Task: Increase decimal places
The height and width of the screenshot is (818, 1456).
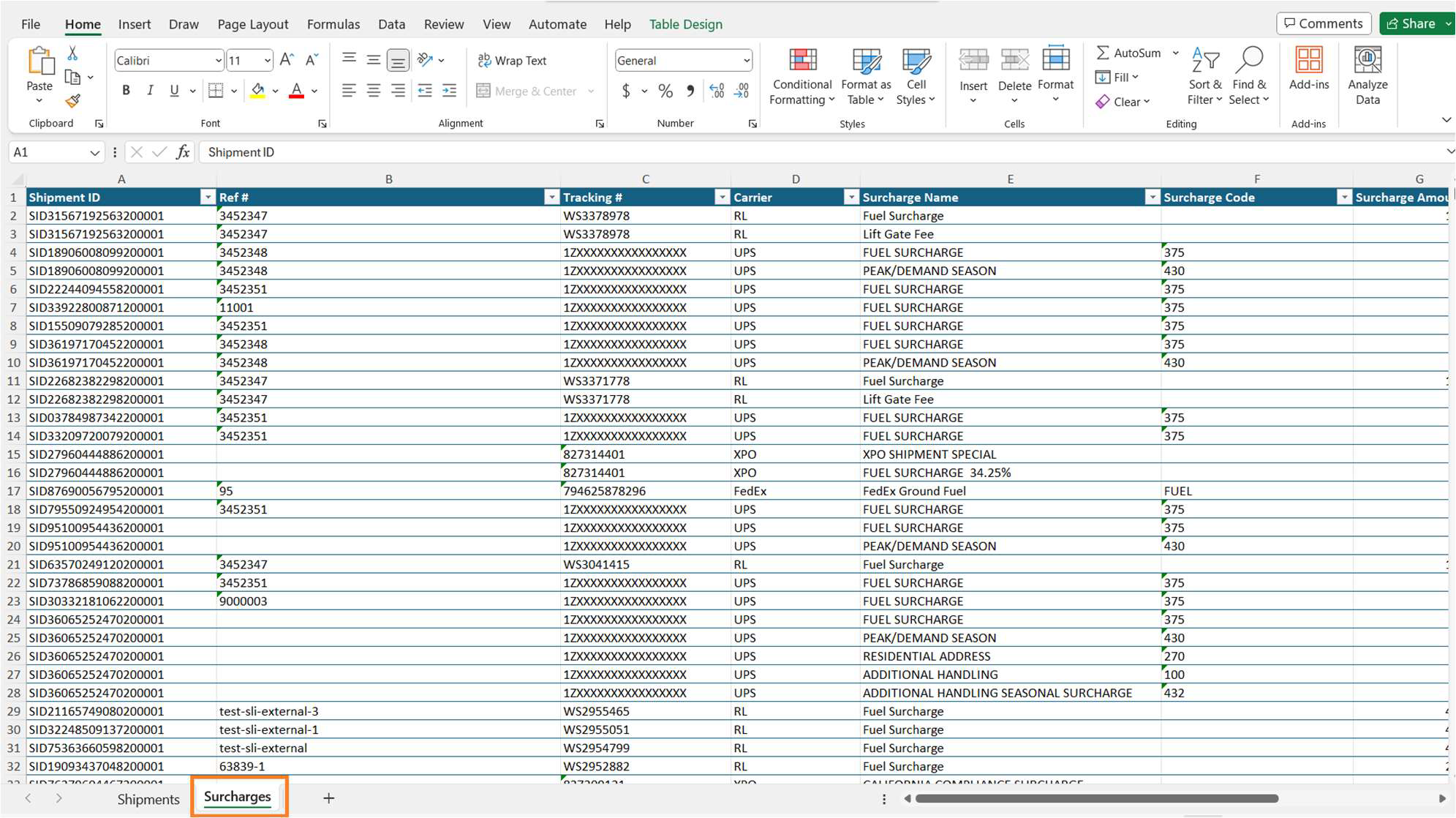Action: [717, 91]
